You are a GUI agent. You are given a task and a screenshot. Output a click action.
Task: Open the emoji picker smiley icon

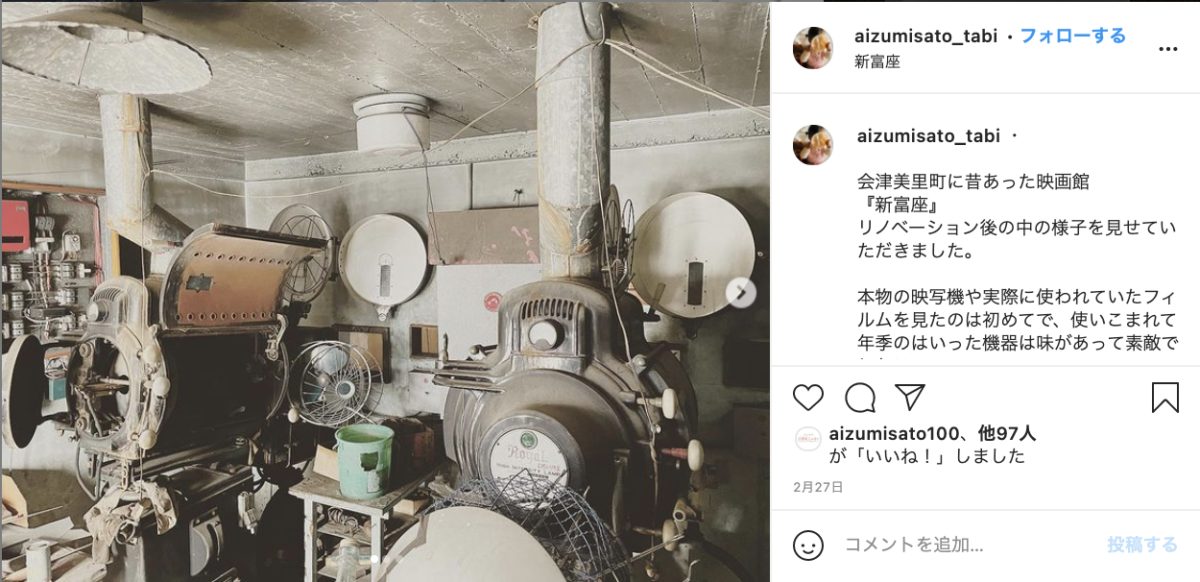[808, 545]
